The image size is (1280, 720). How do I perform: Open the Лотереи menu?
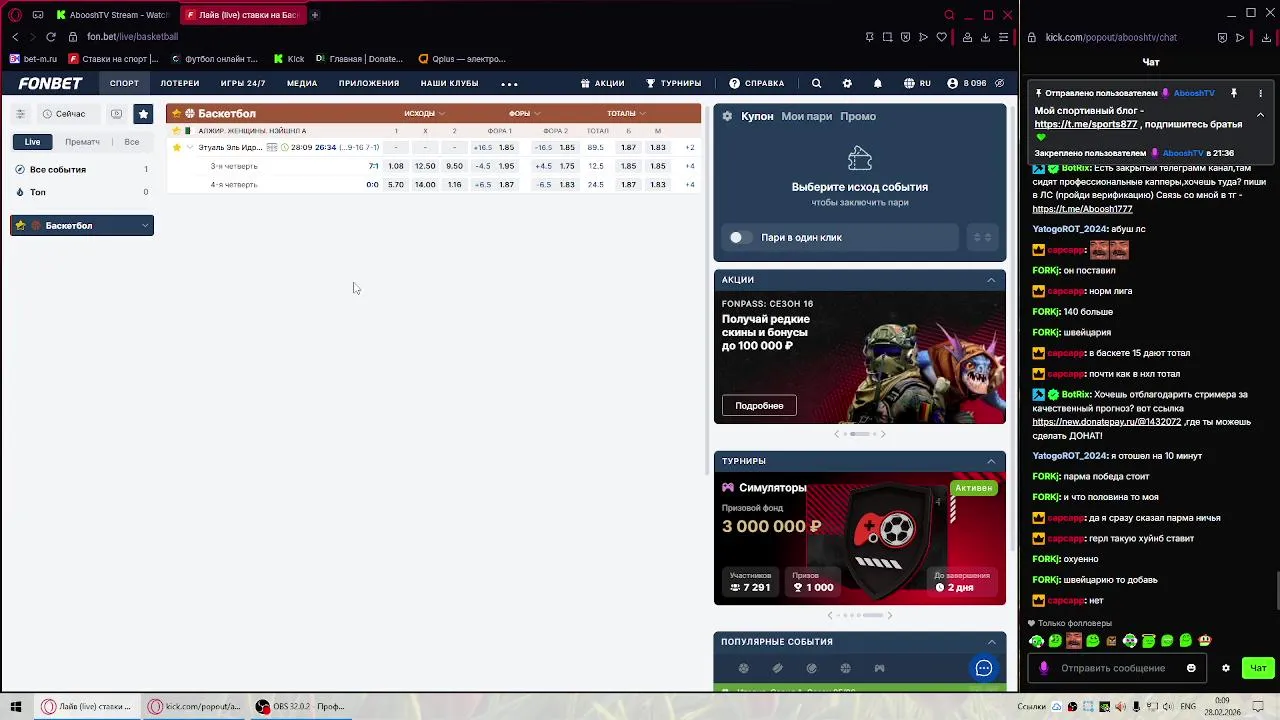coord(180,84)
